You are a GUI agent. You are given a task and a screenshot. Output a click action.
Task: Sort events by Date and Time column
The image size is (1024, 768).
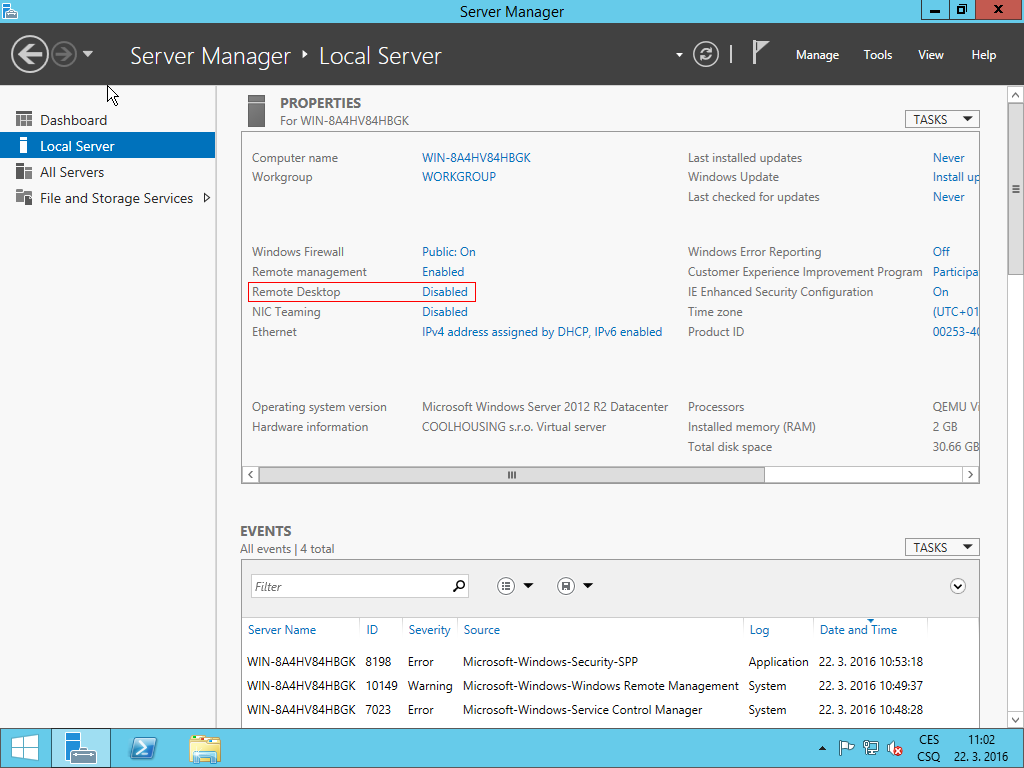pyautogui.click(x=858, y=630)
